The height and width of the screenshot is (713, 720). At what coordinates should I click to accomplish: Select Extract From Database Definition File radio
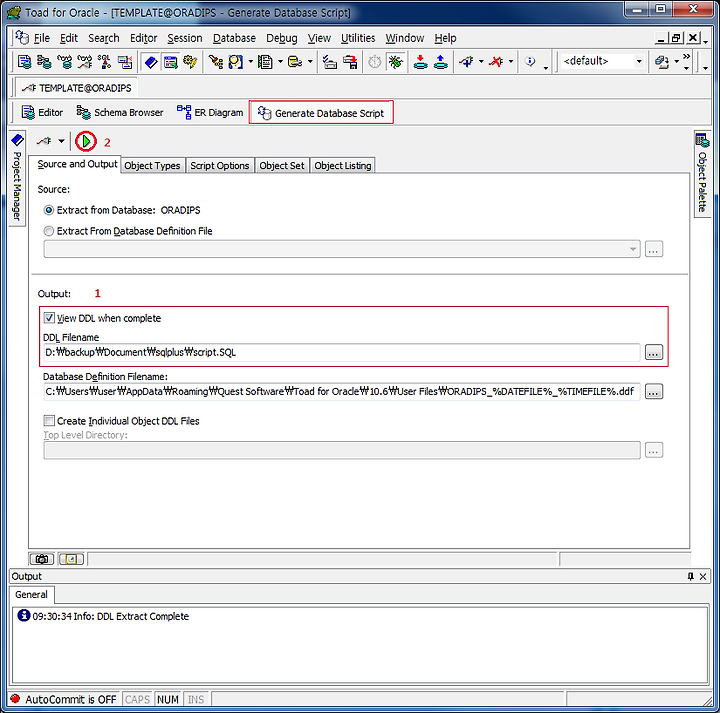pos(48,231)
